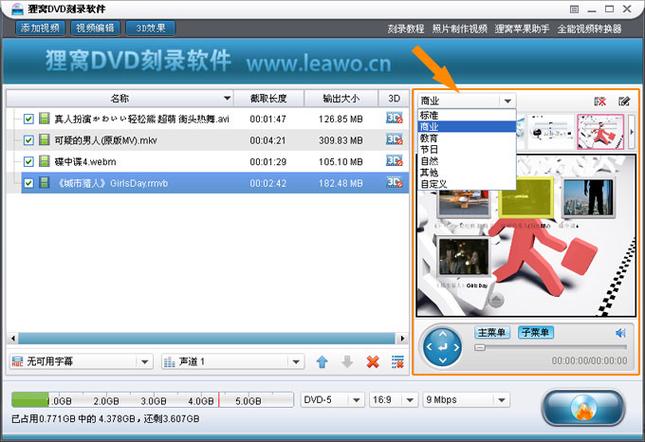Clear the video list icon
Viewport: 645px width, 442px height.
(x=397, y=362)
